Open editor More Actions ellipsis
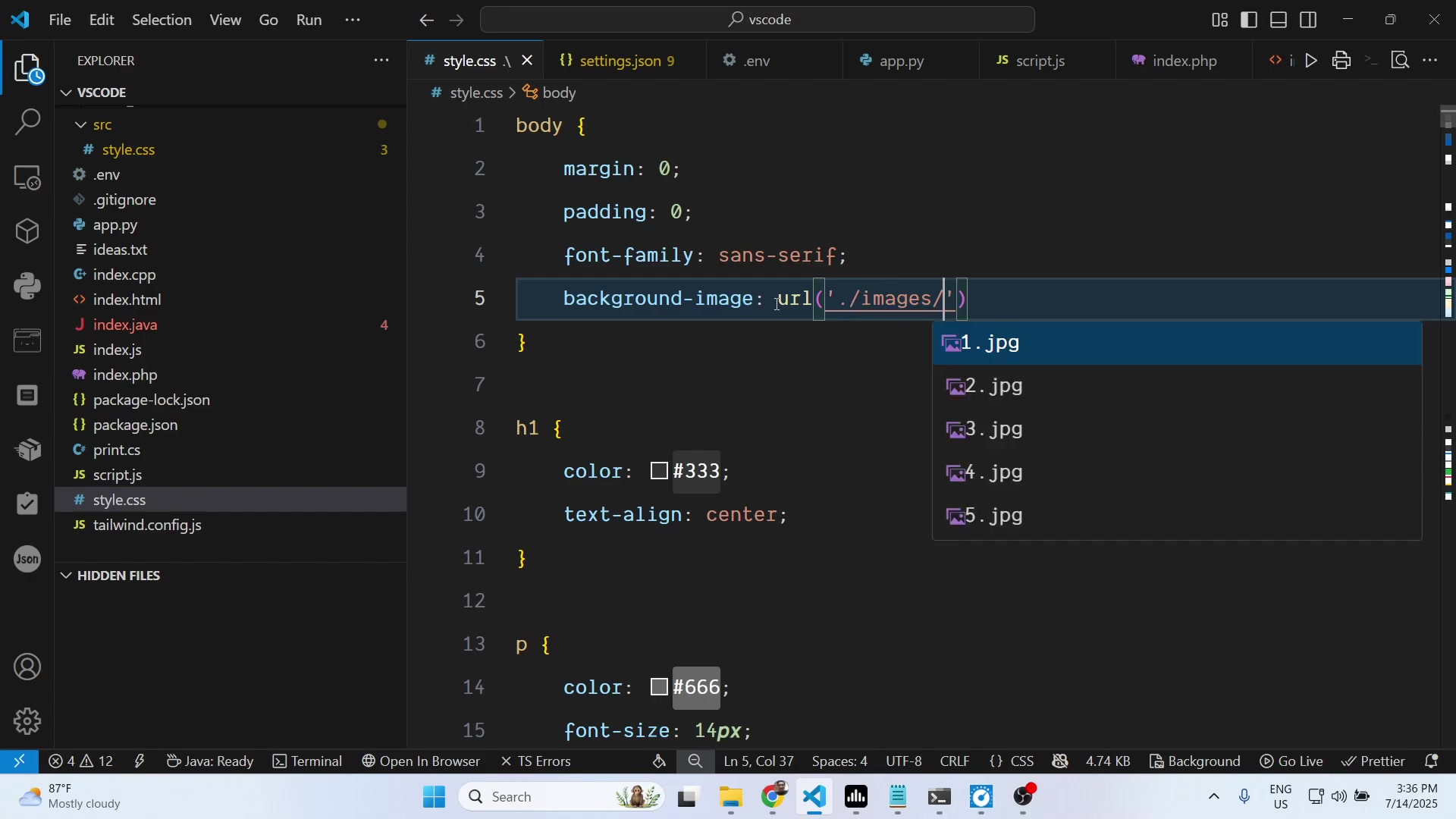The image size is (1456, 819). (1431, 61)
